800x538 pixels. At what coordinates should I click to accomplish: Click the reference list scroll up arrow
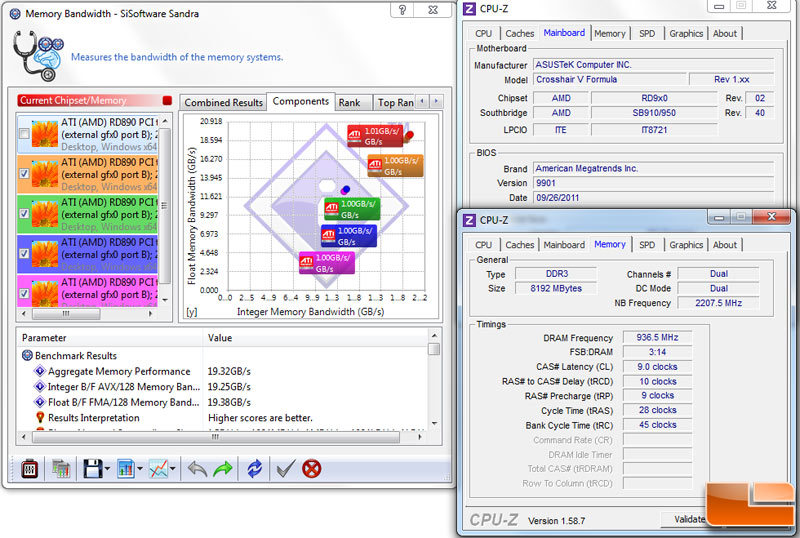pyautogui.click(x=164, y=121)
